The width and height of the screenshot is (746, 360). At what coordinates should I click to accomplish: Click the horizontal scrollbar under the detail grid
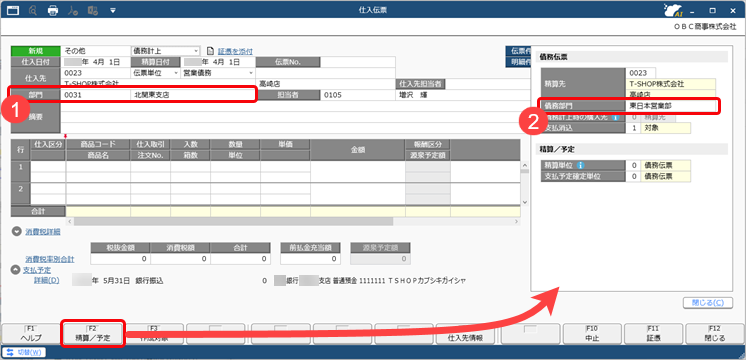(233, 222)
